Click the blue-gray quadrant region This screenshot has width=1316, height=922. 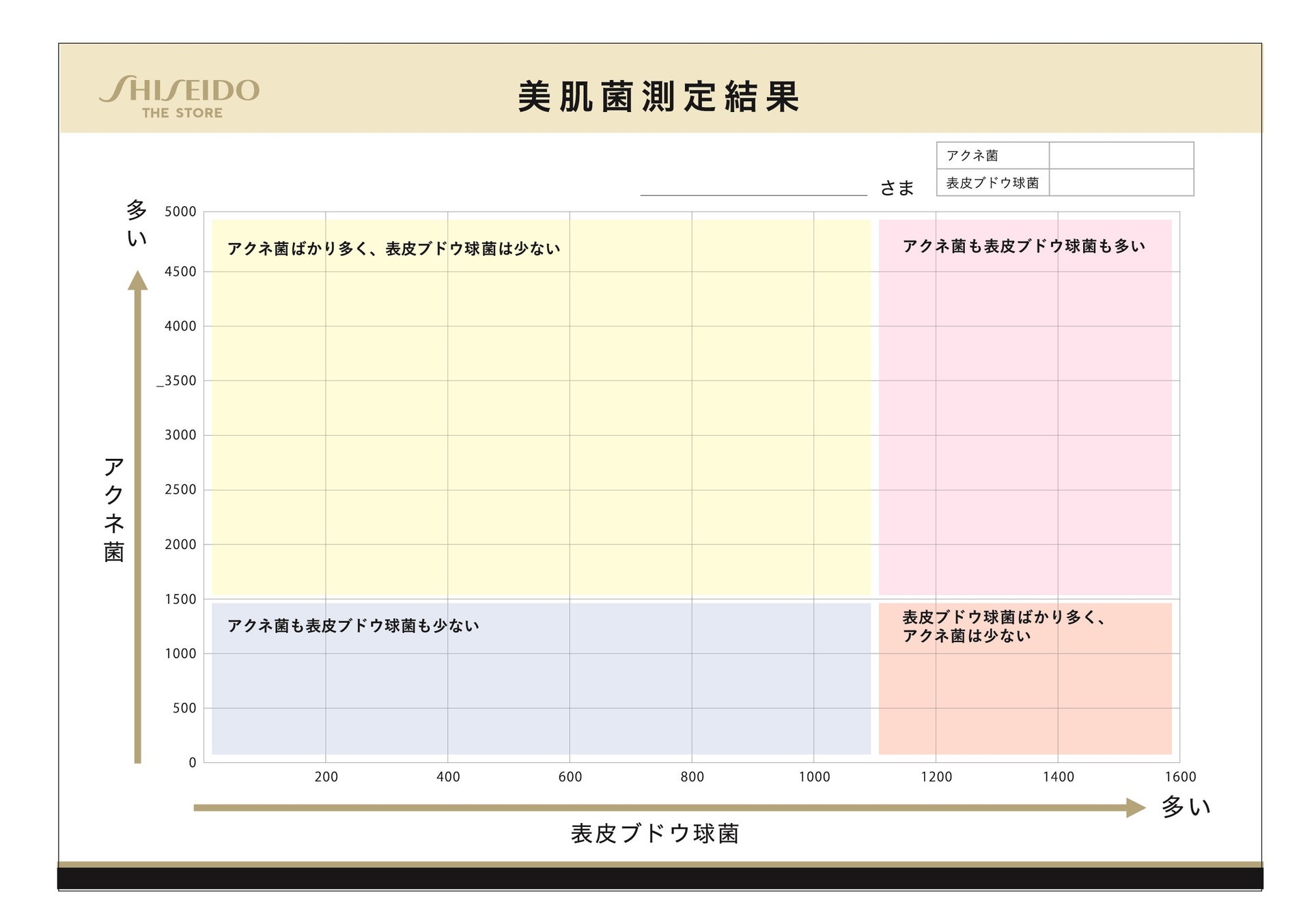click(541, 690)
